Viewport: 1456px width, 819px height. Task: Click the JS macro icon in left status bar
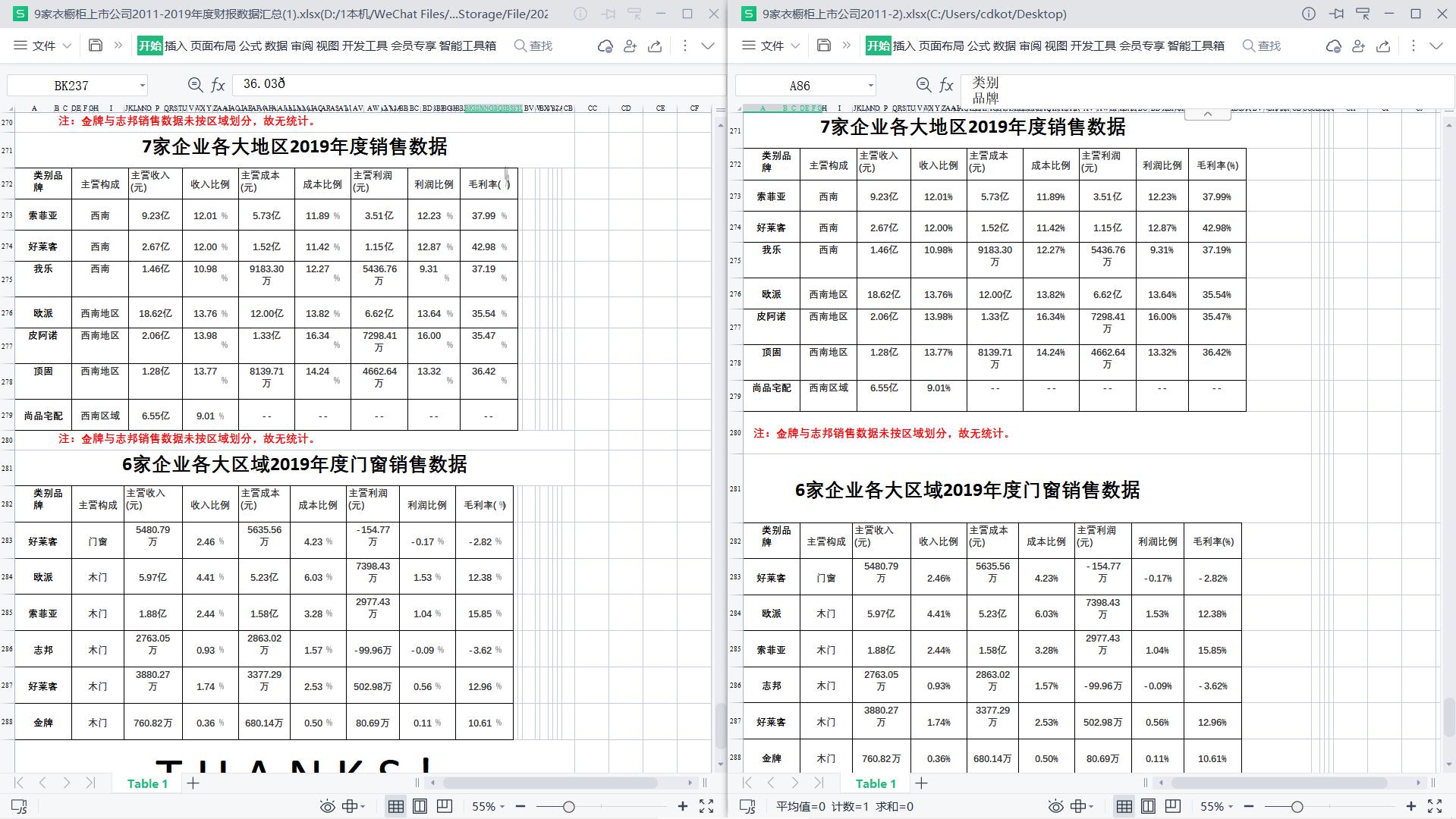pyautogui.click(x=19, y=806)
